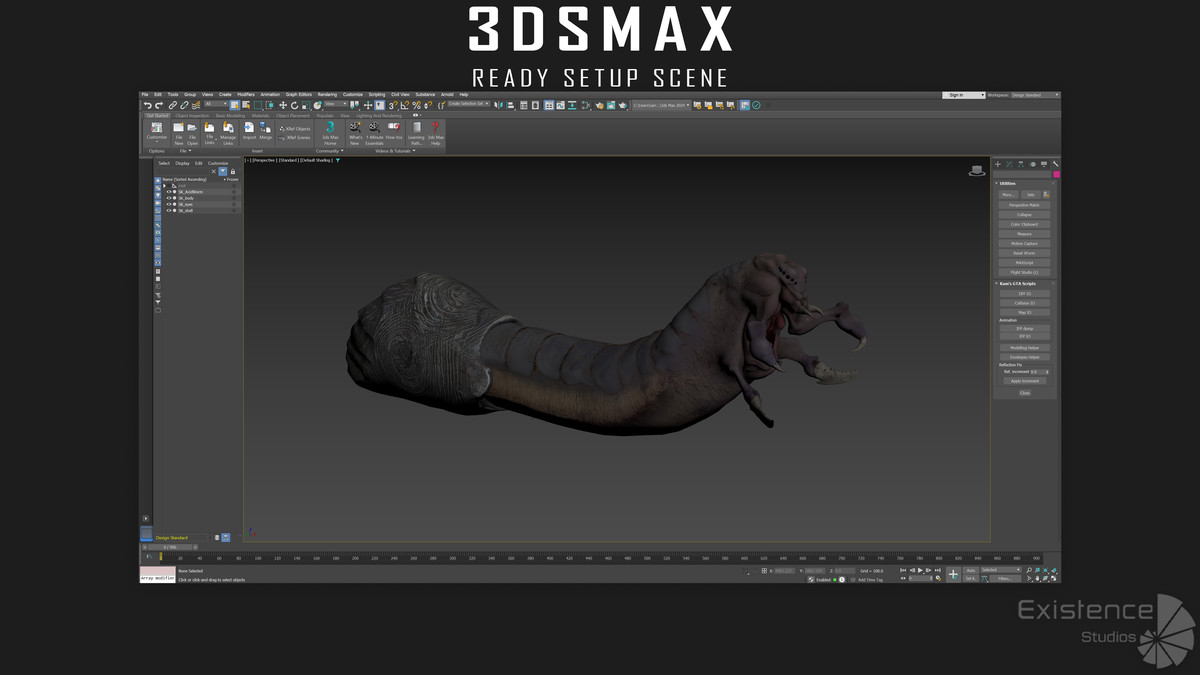Click the Apply Increment button

tap(1024, 381)
